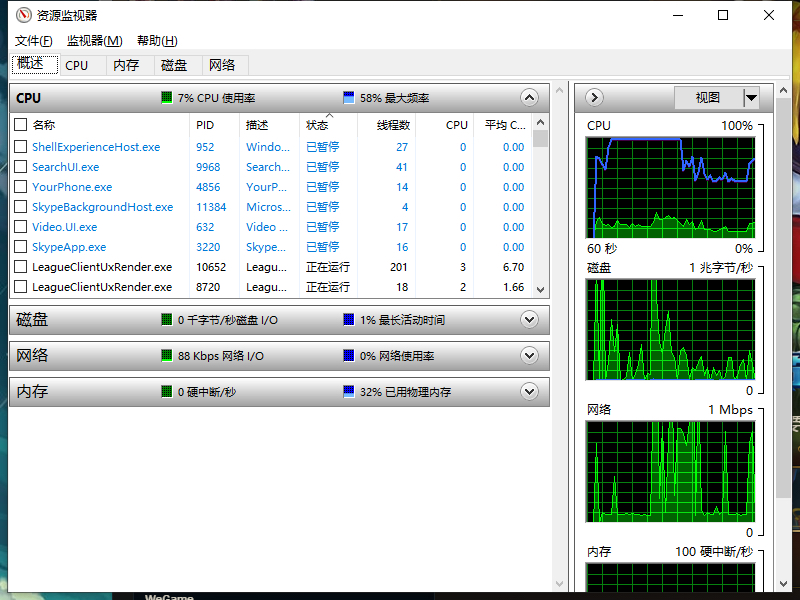Open the 视图 dropdown arrow
800x600 pixels.
(x=751, y=97)
